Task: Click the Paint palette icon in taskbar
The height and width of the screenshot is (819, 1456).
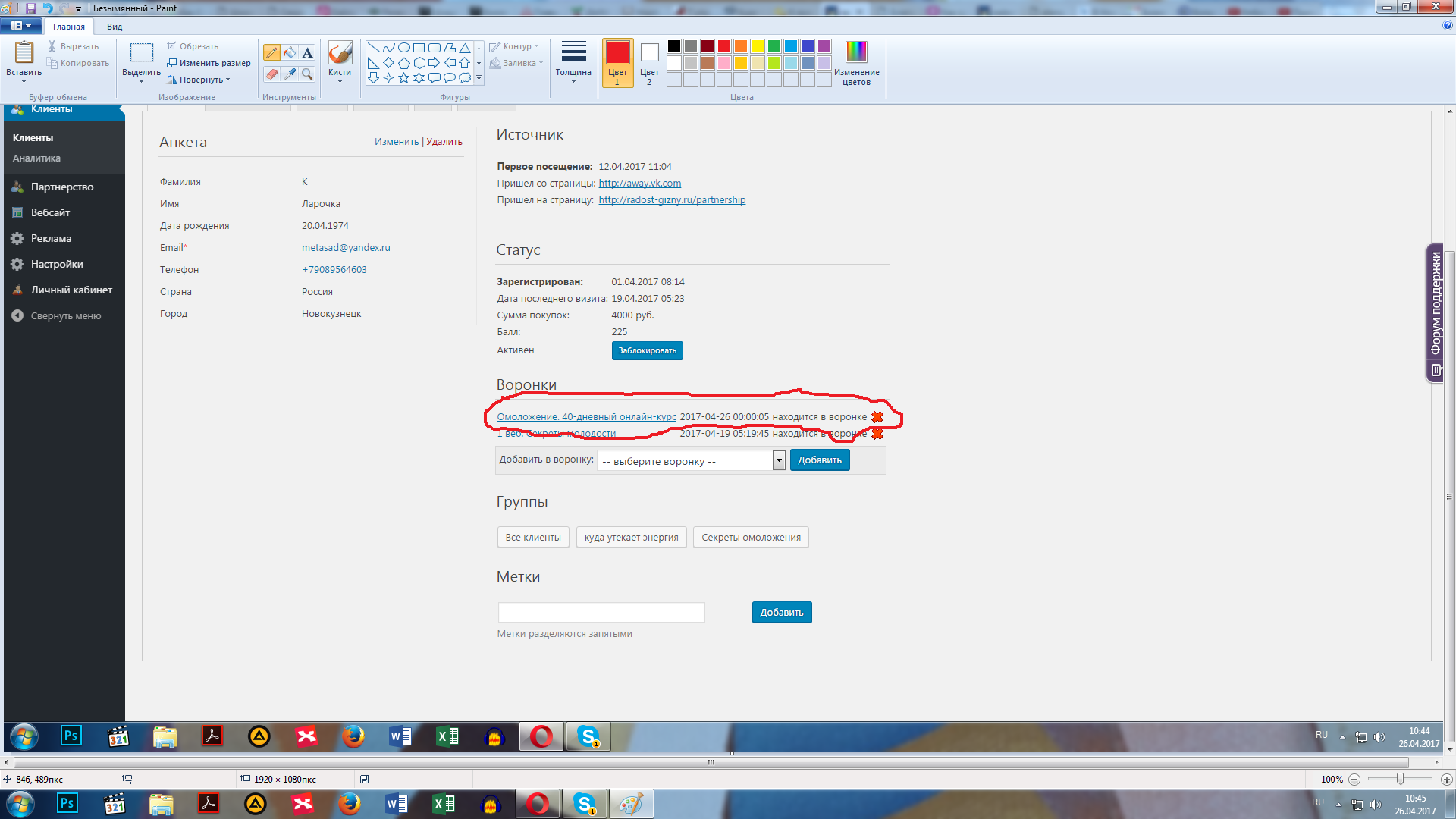Action: [631, 804]
